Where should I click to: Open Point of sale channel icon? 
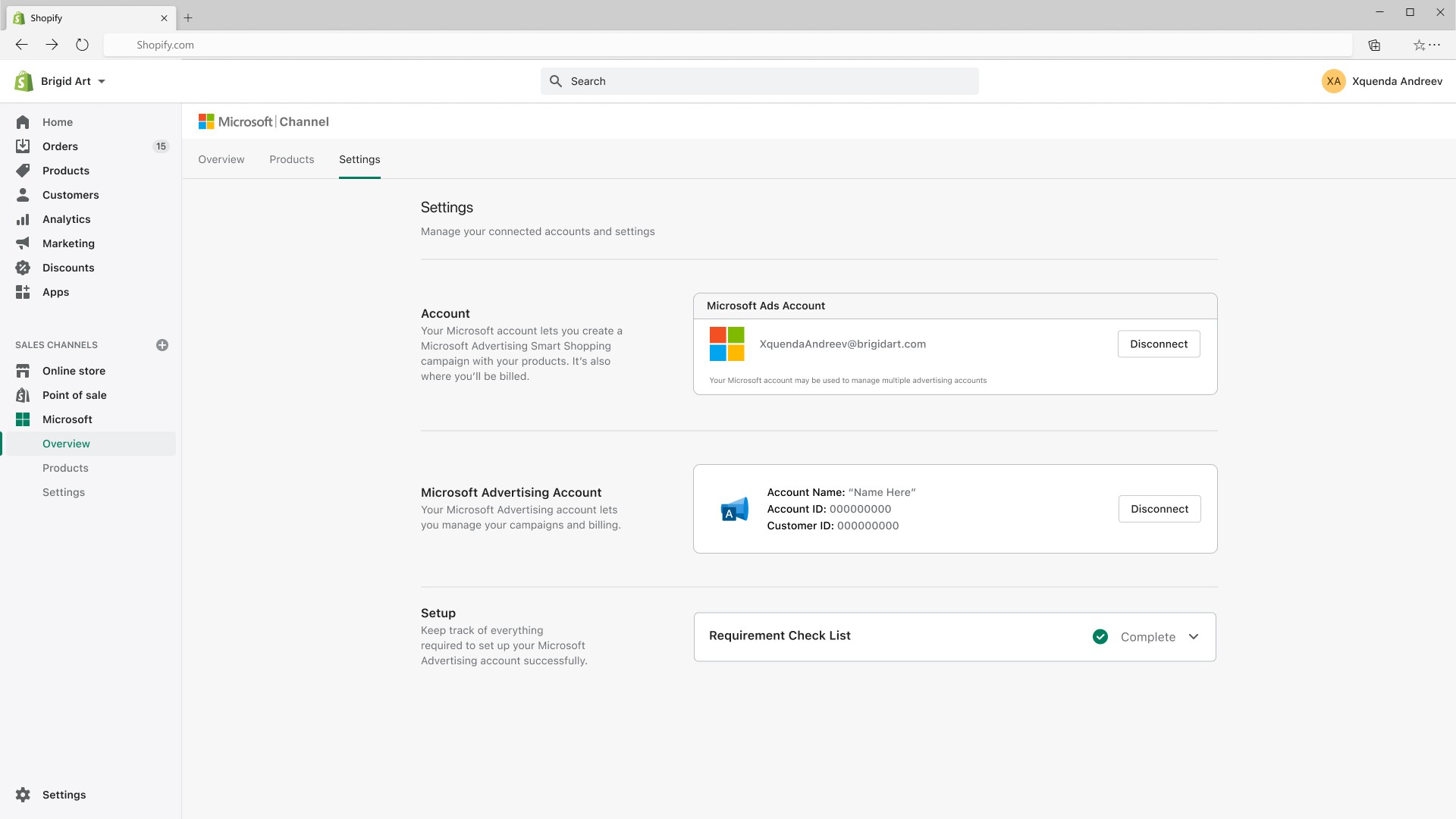tap(23, 395)
